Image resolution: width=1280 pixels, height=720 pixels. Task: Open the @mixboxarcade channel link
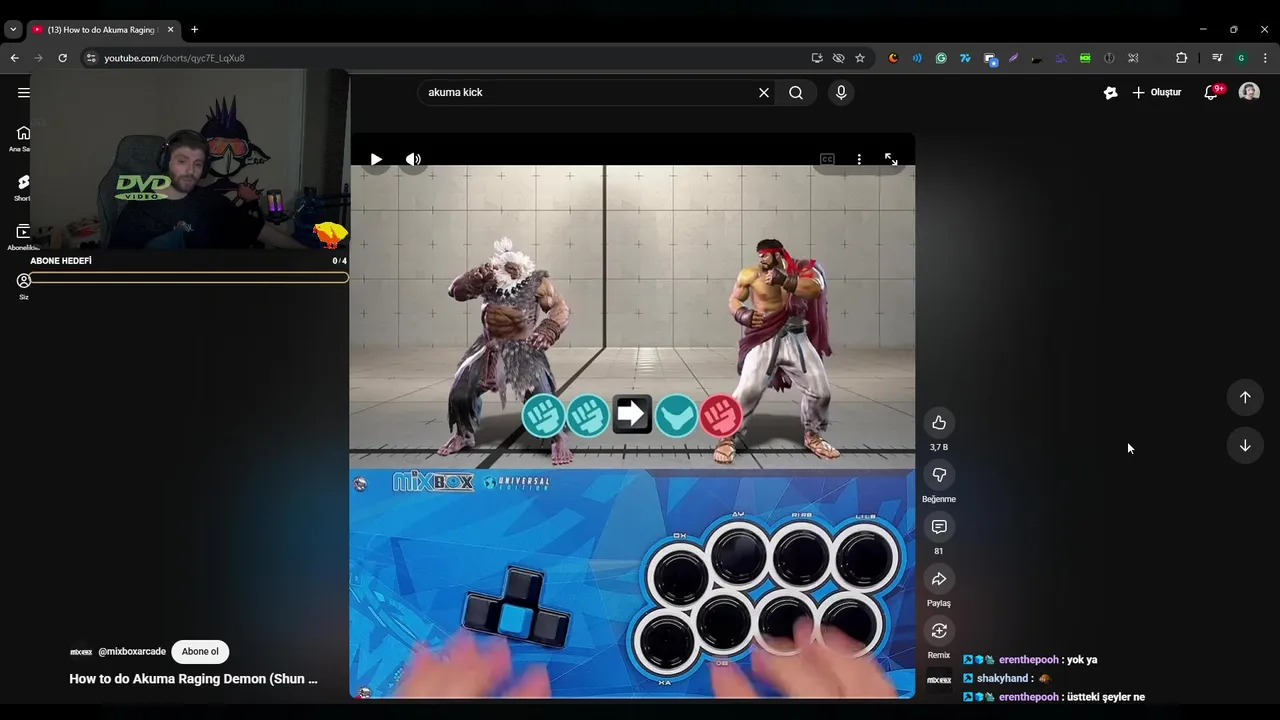pos(132,651)
